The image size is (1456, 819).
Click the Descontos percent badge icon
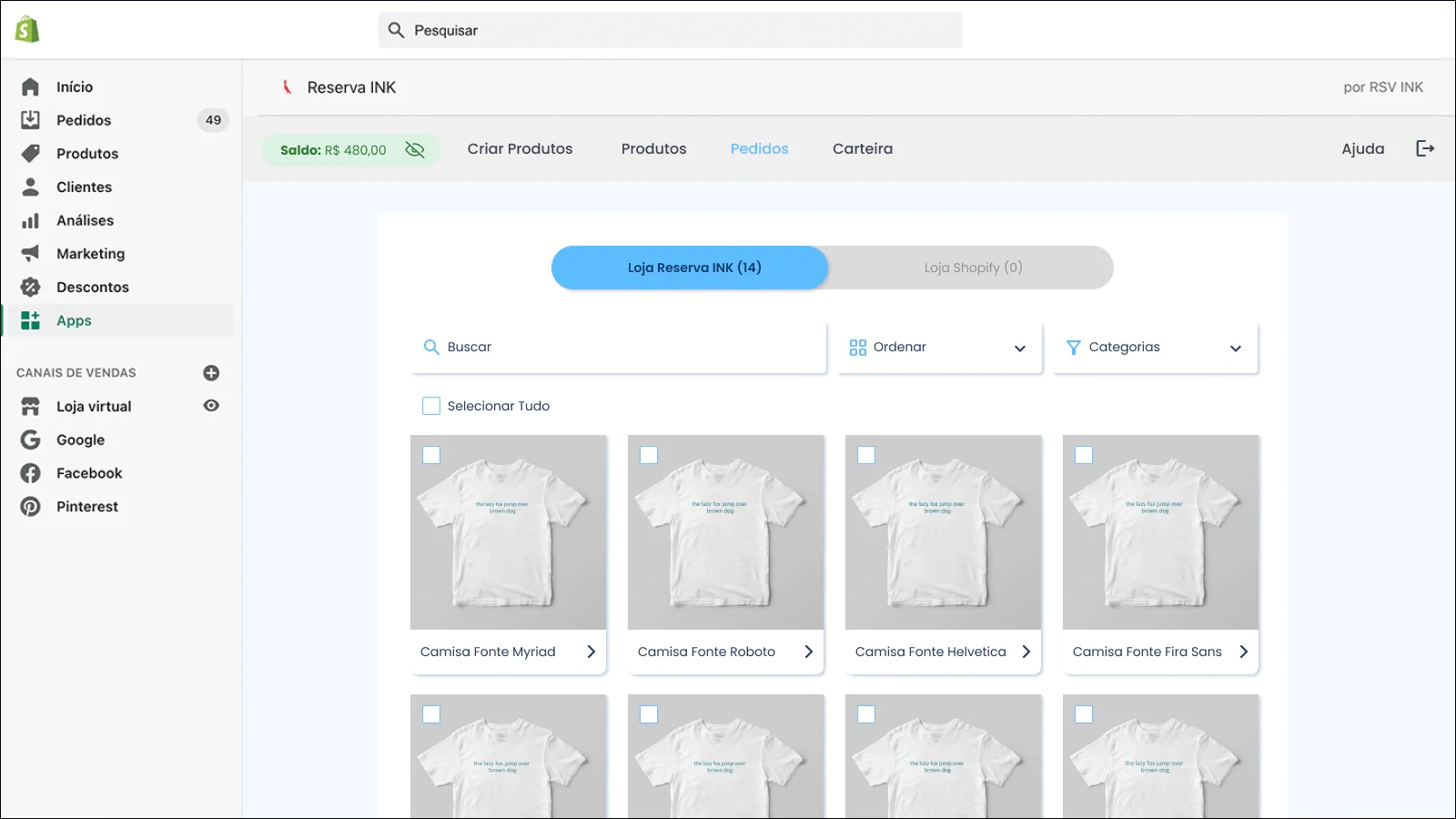click(30, 287)
